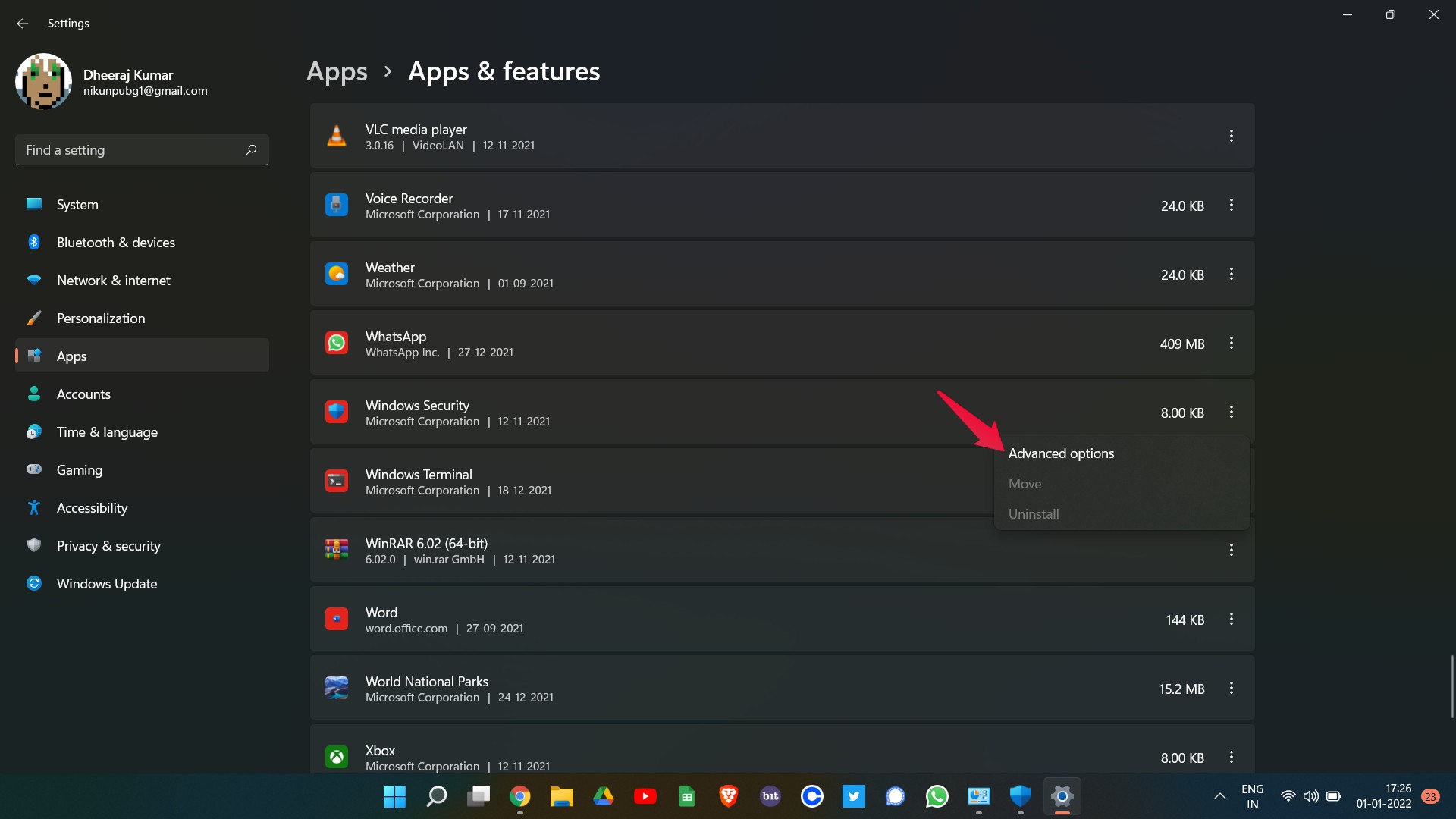
Task: Open Accessibility settings
Action: coord(142,507)
